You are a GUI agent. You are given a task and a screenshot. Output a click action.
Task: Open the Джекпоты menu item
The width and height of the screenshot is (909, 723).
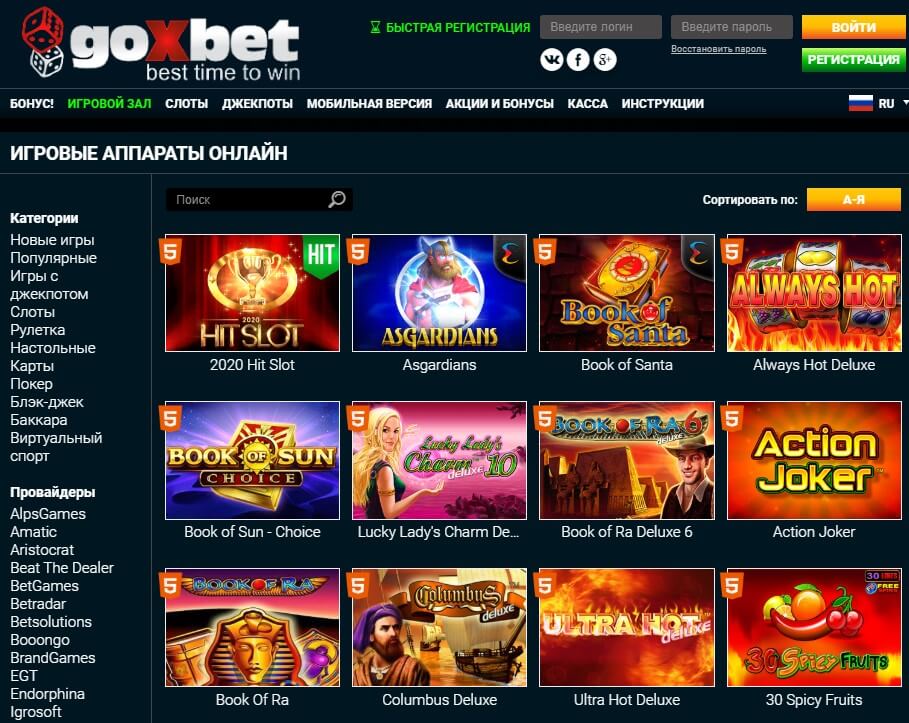tap(257, 104)
